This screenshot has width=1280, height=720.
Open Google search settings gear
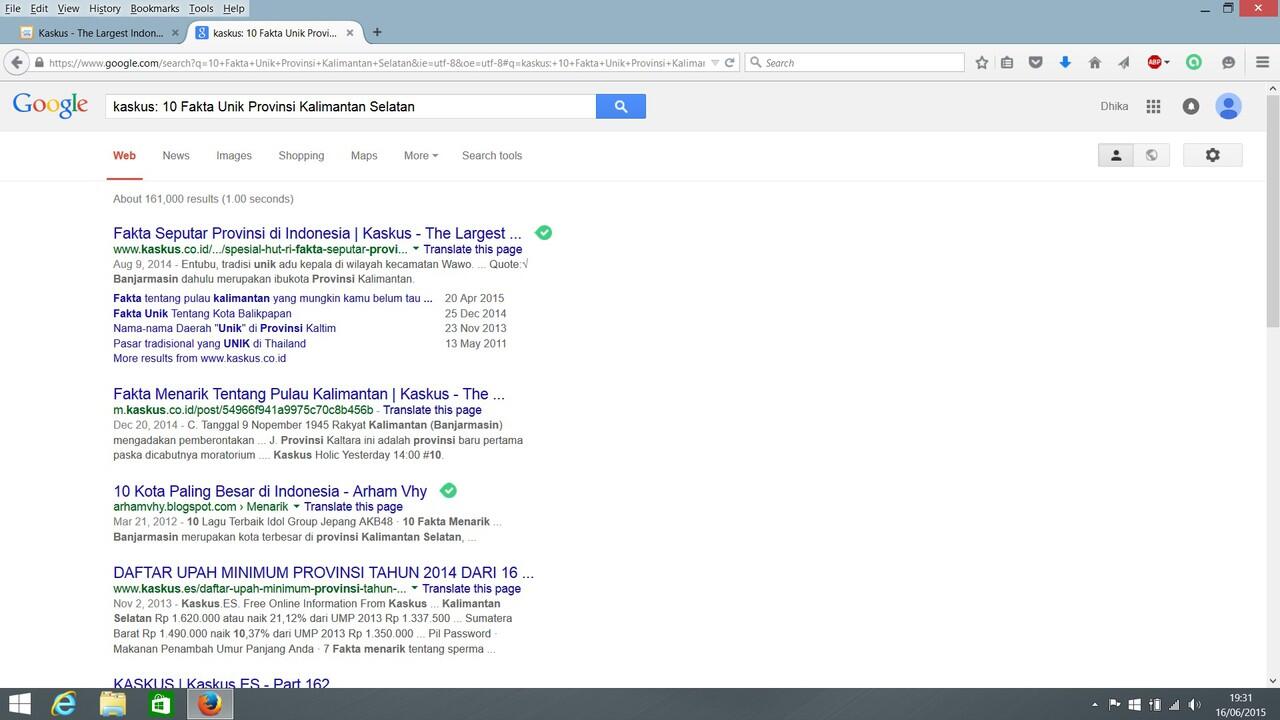[1213, 155]
